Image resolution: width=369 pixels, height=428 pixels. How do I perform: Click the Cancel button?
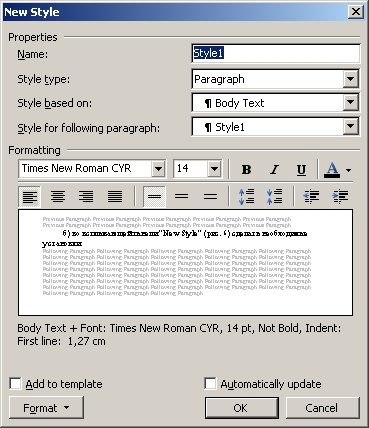coord(323,408)
